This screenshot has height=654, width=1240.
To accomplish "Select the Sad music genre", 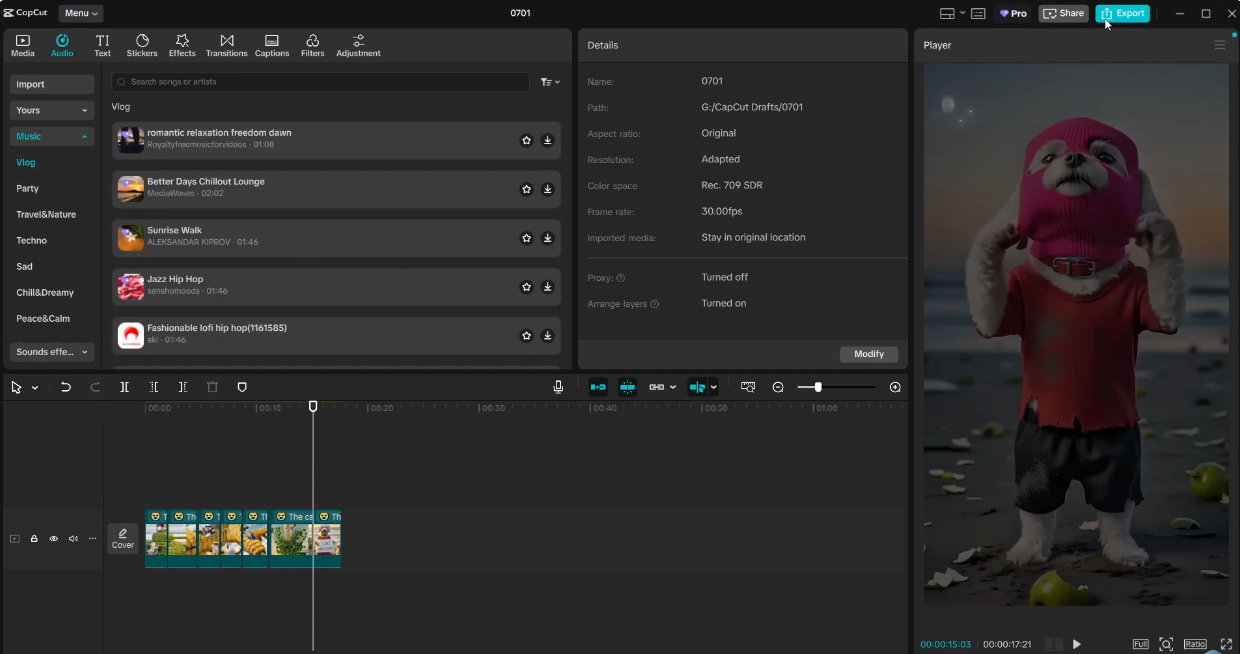I will coord(24,266).
